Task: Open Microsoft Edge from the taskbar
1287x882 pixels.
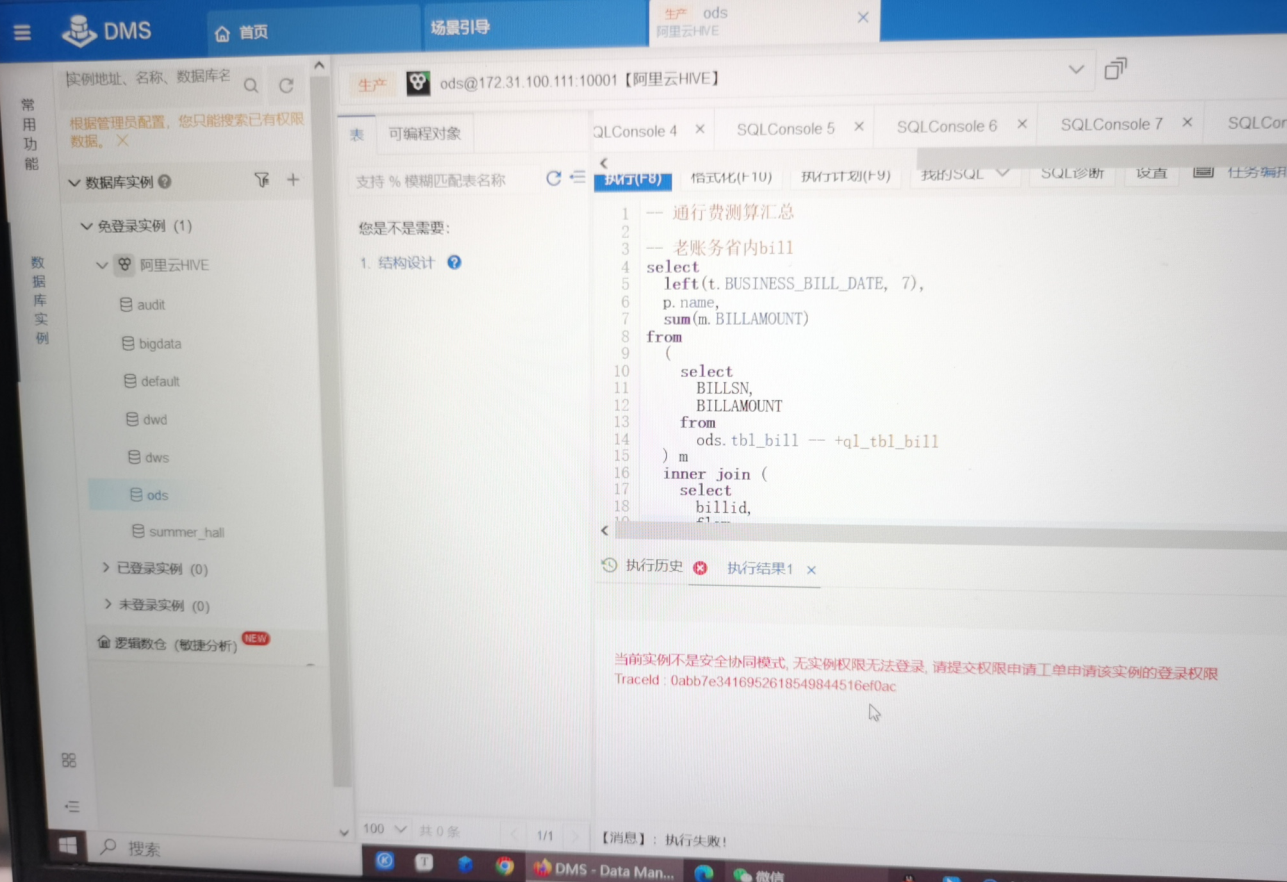Action: [704, 872]
